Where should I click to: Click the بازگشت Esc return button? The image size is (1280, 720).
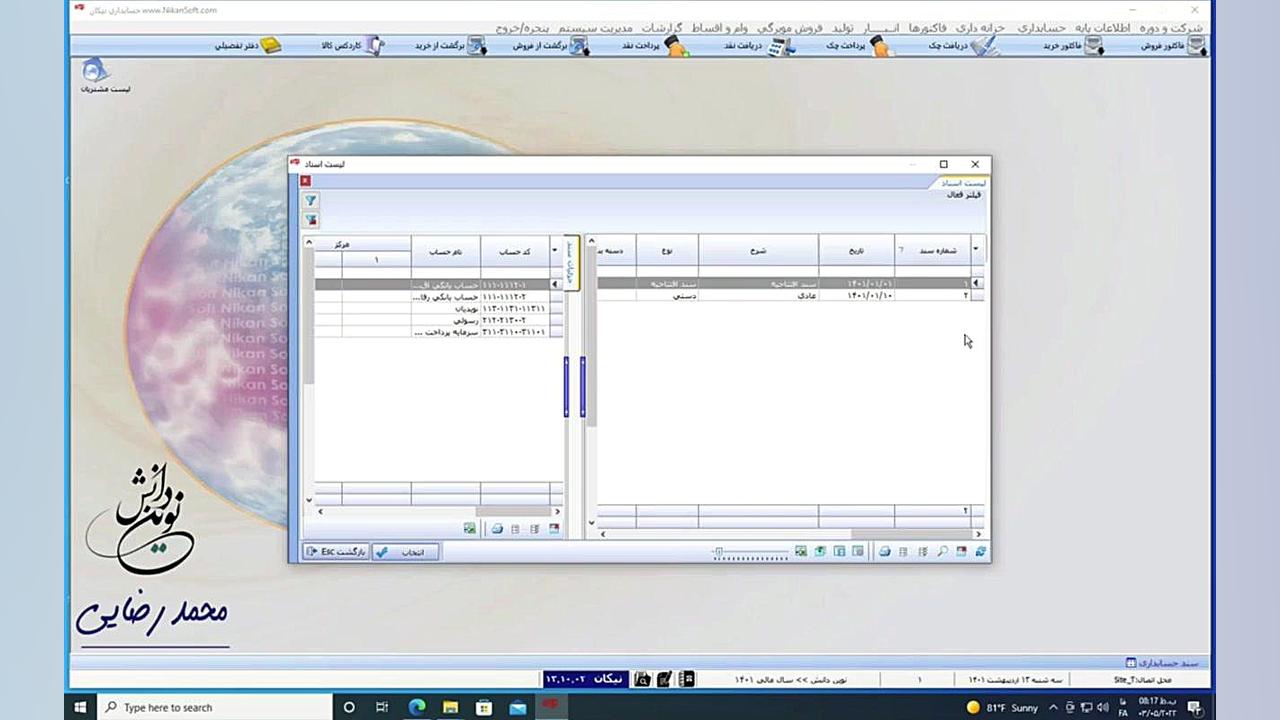click(x=336, y=552)
